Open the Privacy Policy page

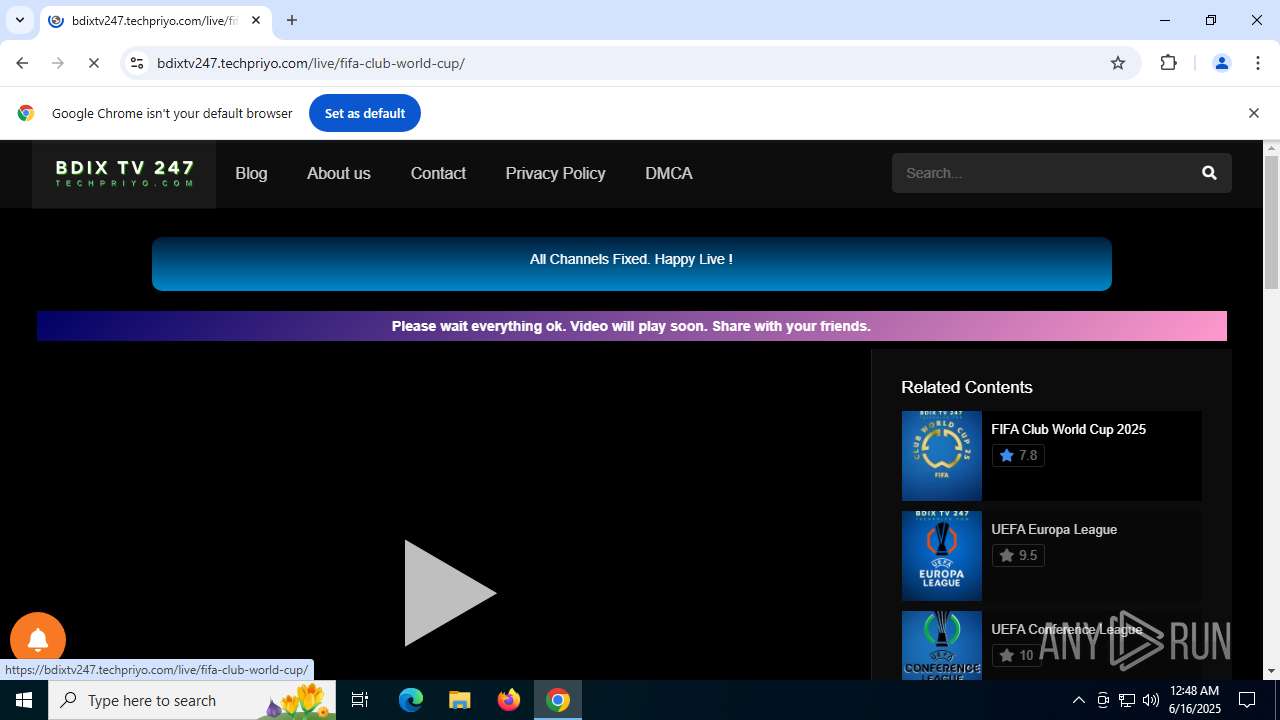555,173
